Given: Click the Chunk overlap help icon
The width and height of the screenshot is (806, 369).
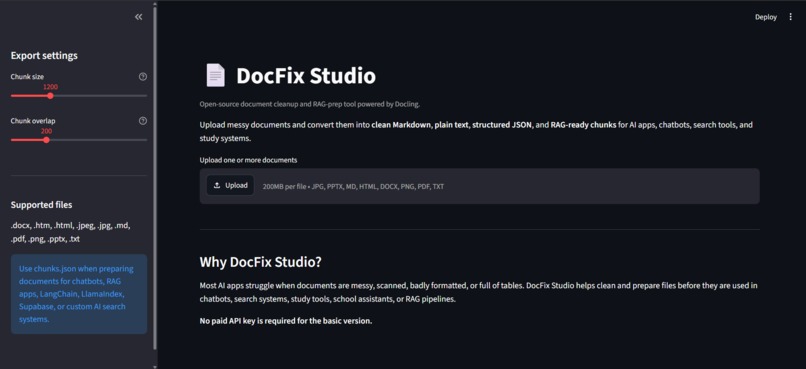Looking at the screenshot, I should 143,121.
